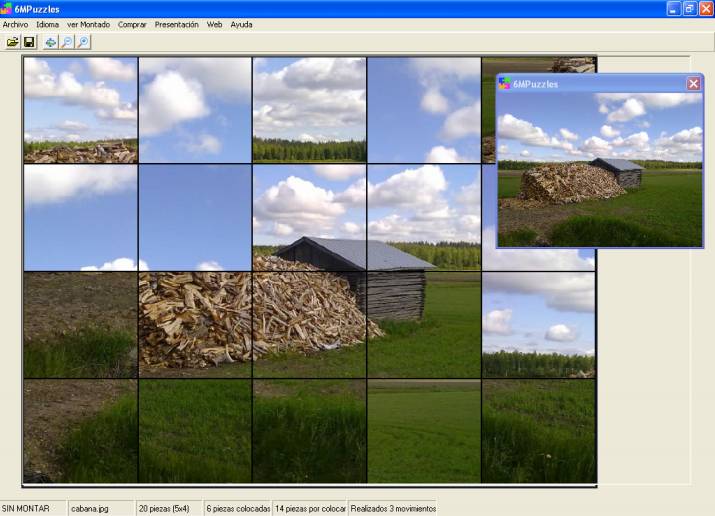Click the assembled cabin preview picture

600,170
